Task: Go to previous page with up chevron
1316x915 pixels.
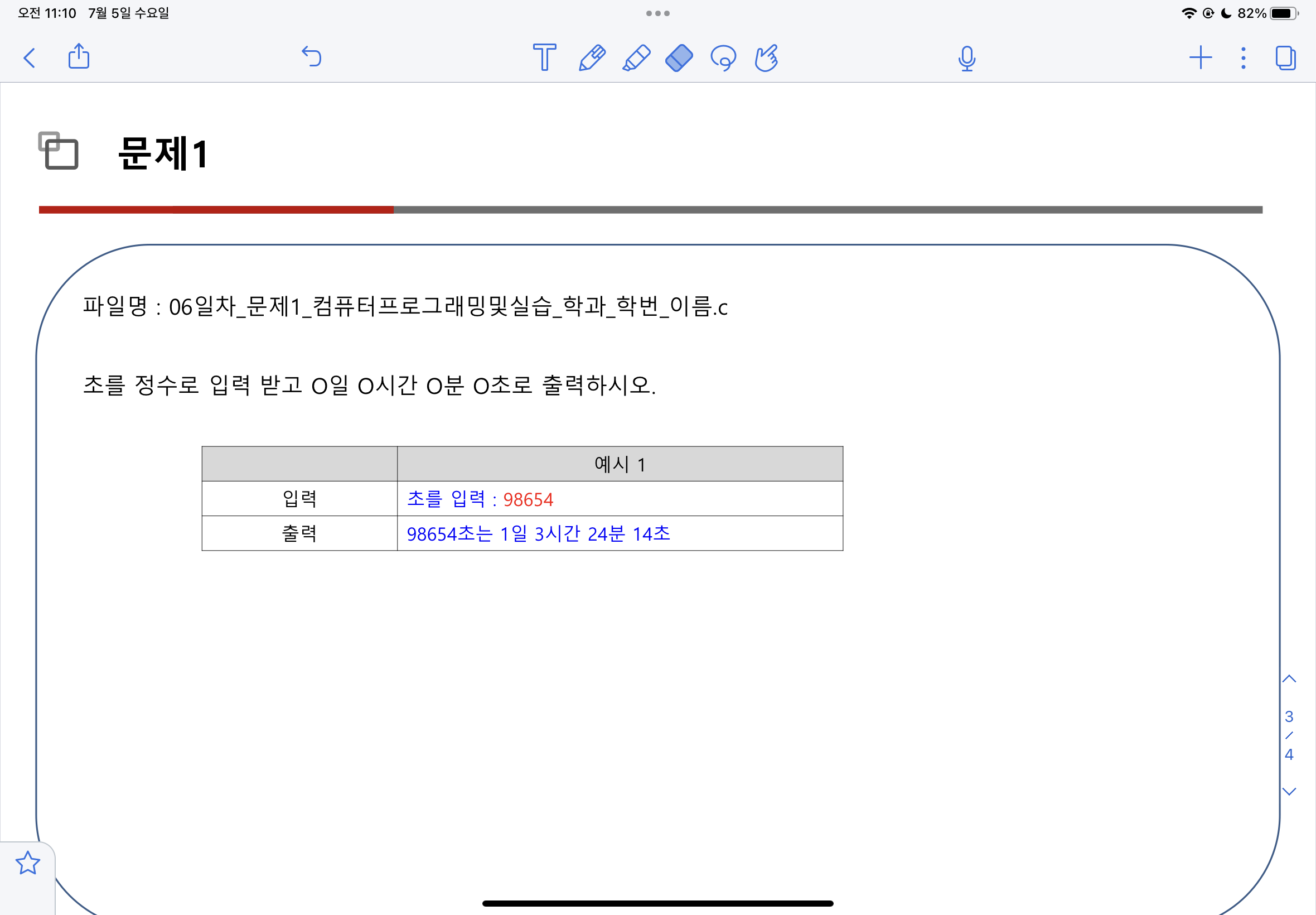Action: coord(1289,680)
